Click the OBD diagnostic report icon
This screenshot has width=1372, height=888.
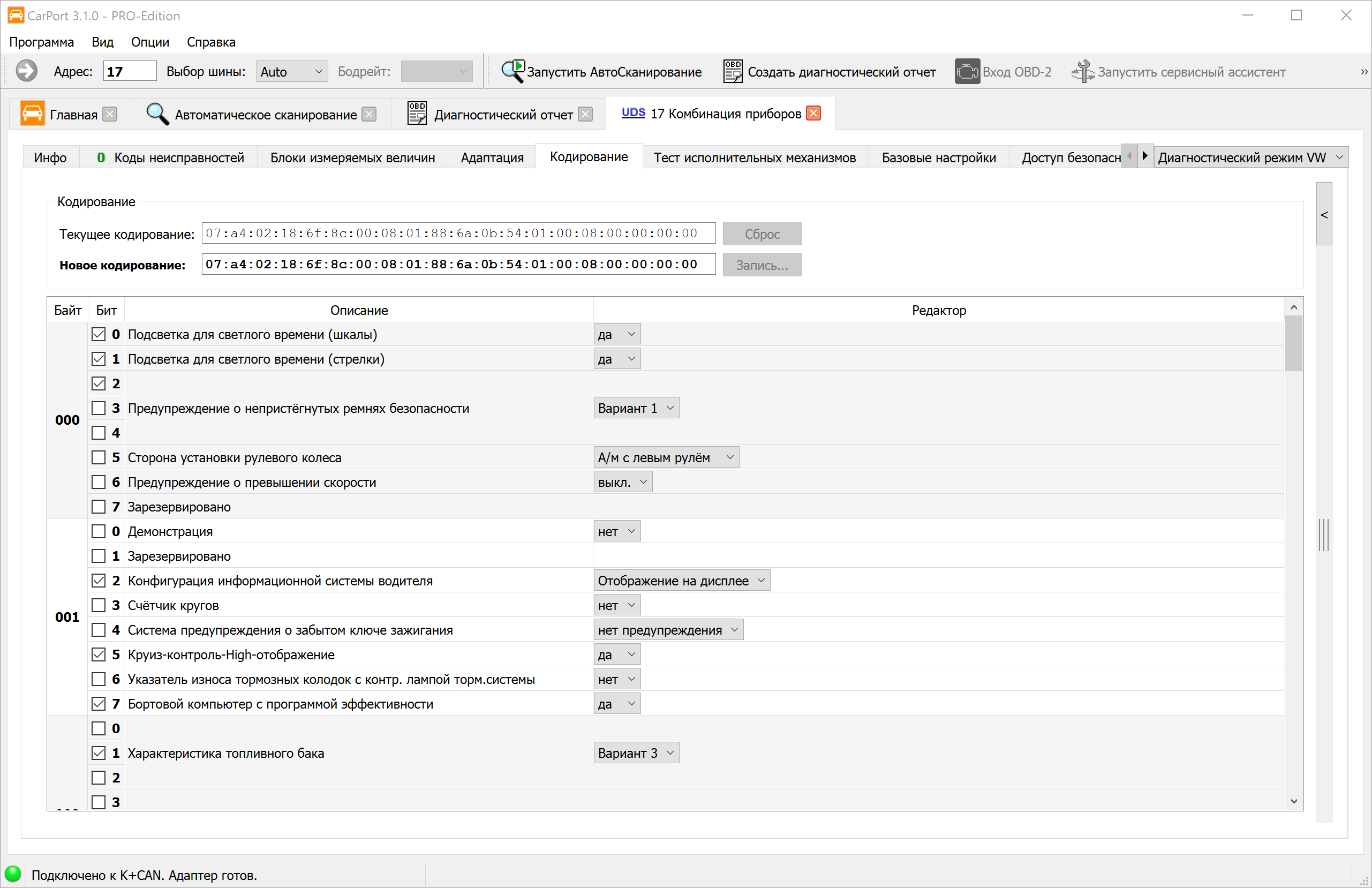click(733, 72)
